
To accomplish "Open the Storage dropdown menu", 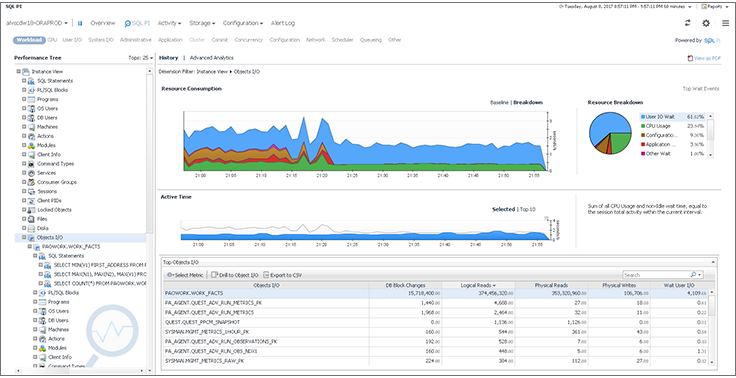I will 202,23.
